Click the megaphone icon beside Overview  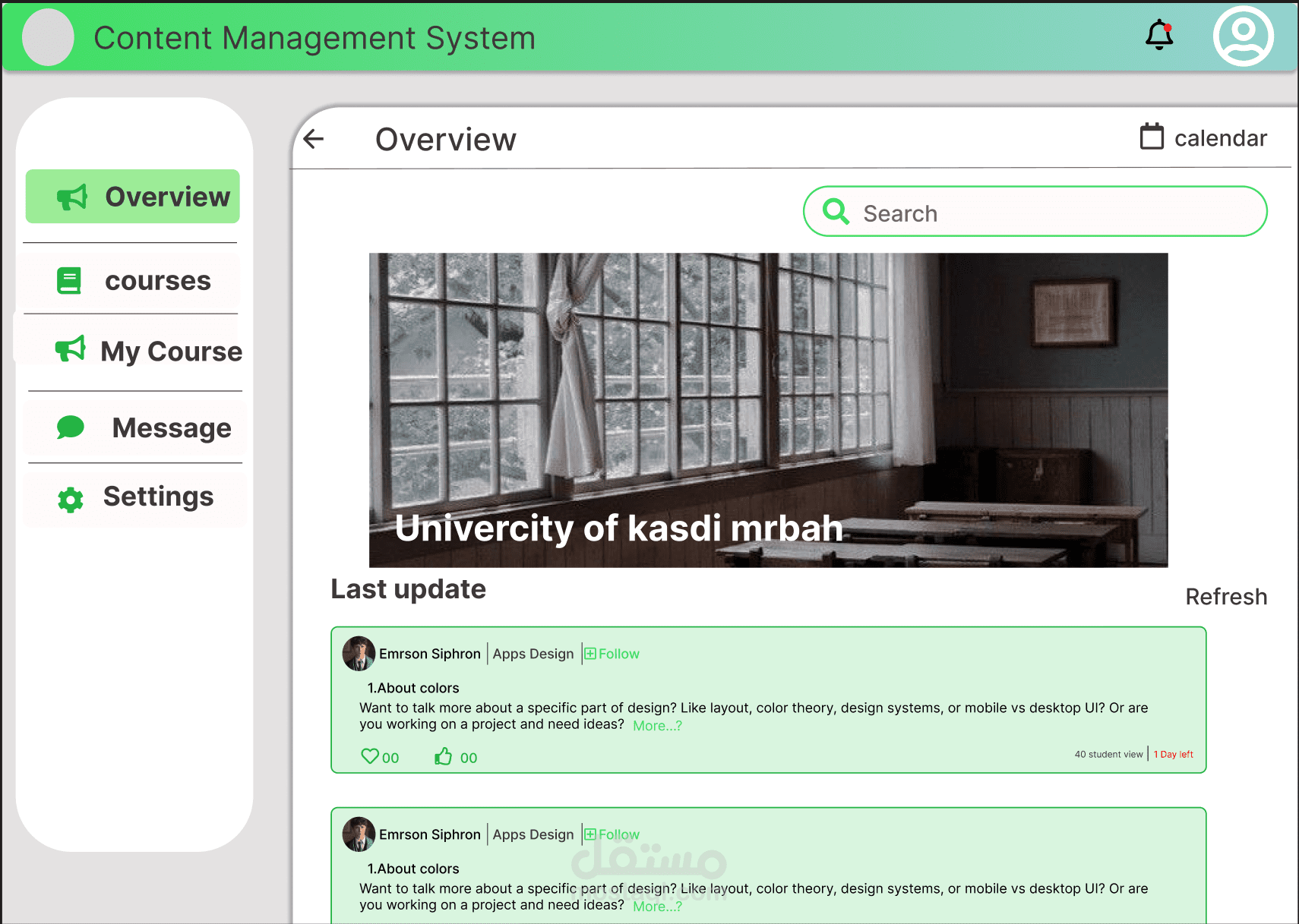tap(72, 197)
